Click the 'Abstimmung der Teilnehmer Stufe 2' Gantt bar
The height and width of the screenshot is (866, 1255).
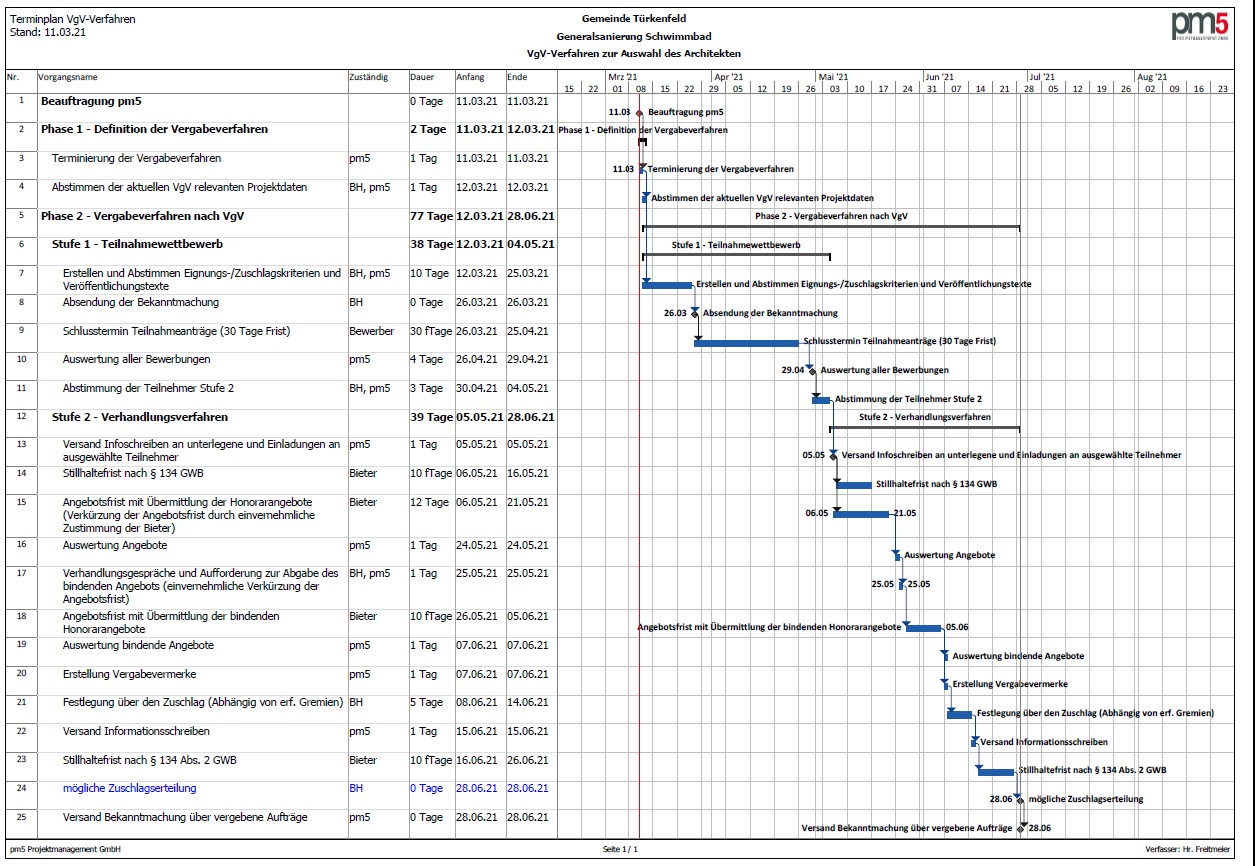point(822,400)
